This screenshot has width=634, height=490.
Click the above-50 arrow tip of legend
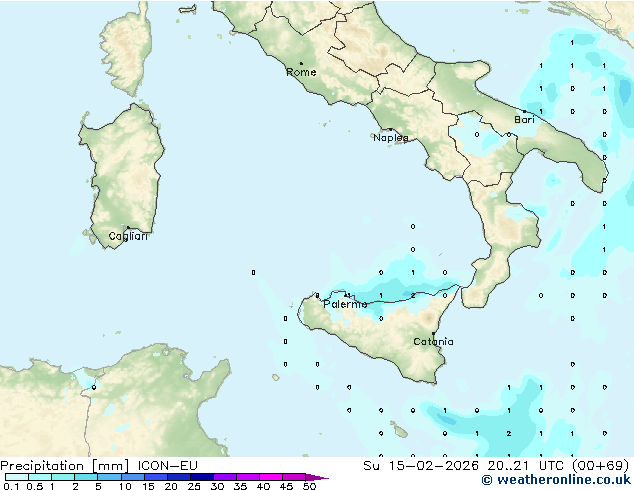[317, 477]
